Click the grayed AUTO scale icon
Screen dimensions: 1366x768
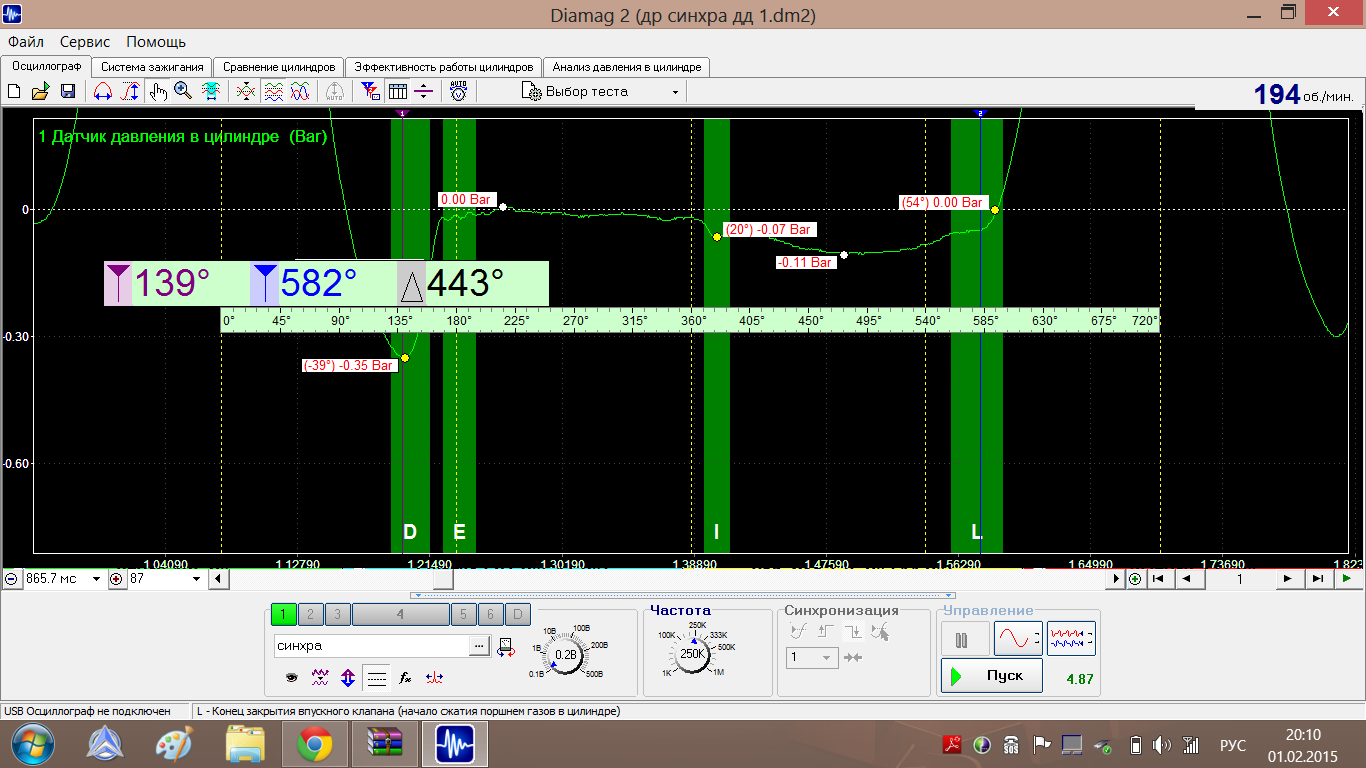pyautogui.click(x=335, y=91)
